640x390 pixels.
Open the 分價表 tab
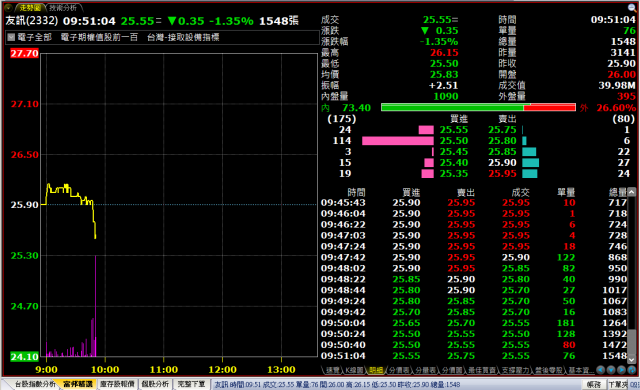coord(399,370)
